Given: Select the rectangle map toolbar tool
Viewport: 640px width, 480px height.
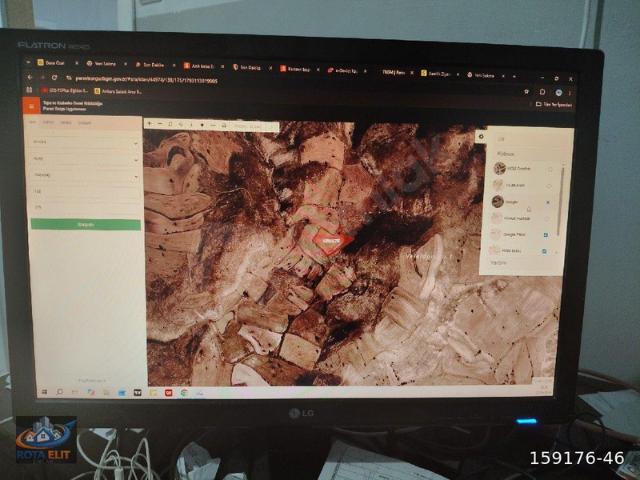Looking at the screenshot, I should [x=170, y=124].
